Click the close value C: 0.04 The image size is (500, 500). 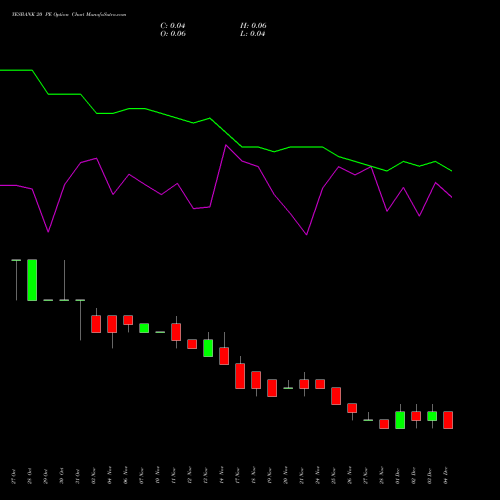coord(173,26)
